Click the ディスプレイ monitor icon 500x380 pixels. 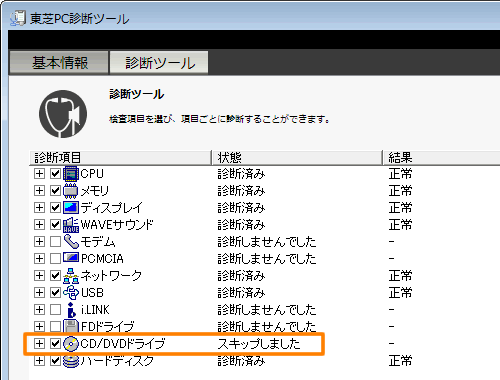pyautogui.click(x=71, y=208)
